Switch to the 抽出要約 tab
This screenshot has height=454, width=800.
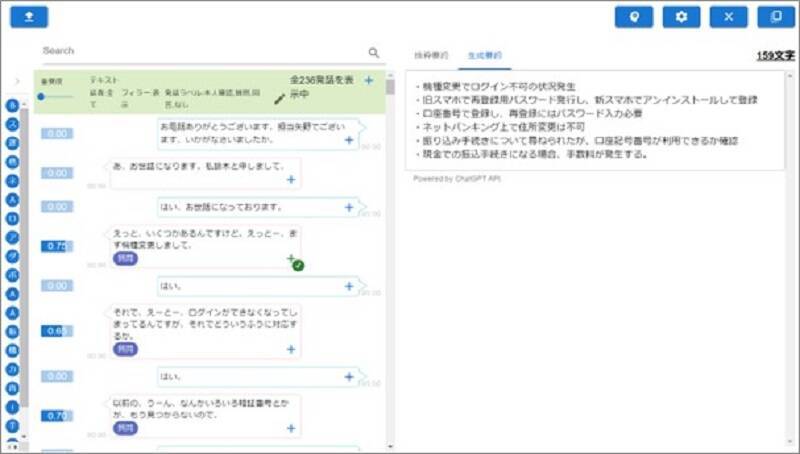pos(432,54)
